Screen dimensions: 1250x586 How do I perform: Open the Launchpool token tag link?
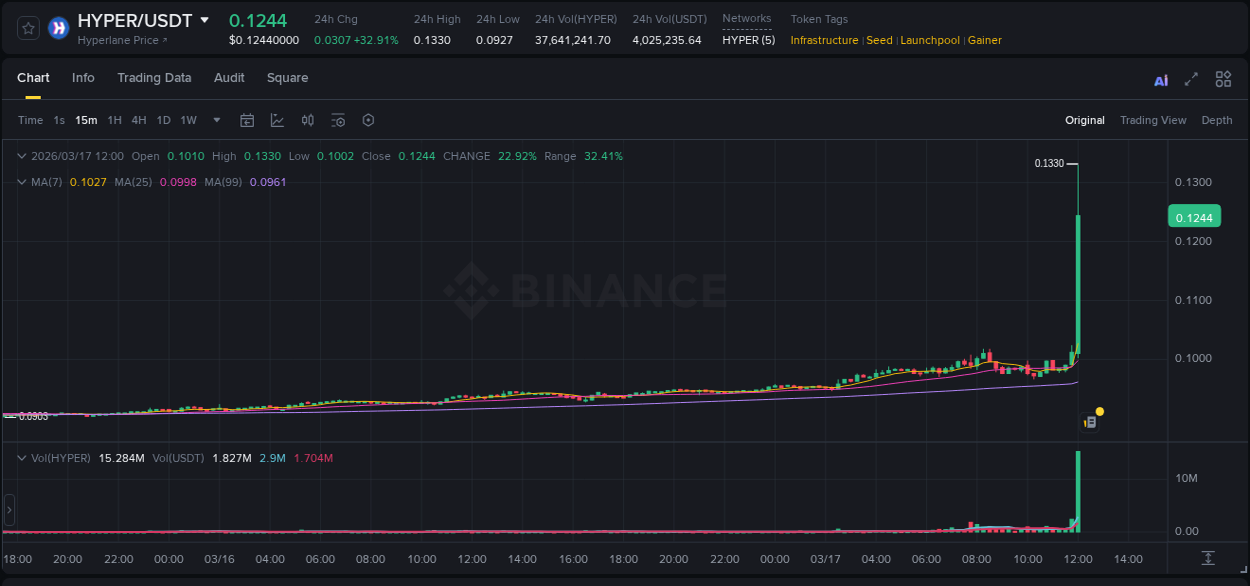pyautogui.click(x=930, y=40)
